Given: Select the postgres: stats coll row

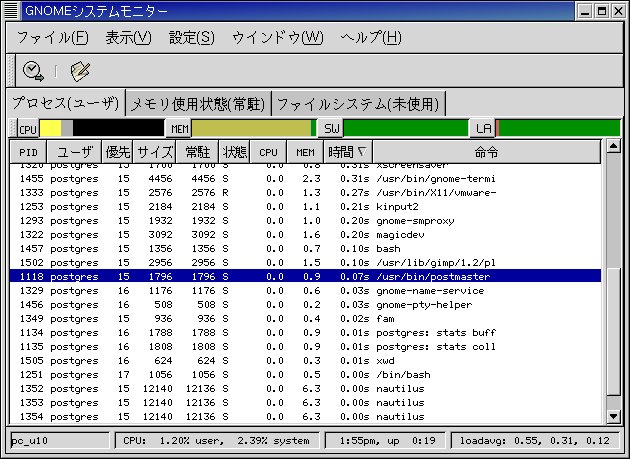Looking at the screenshot, I should click(305, 346).
